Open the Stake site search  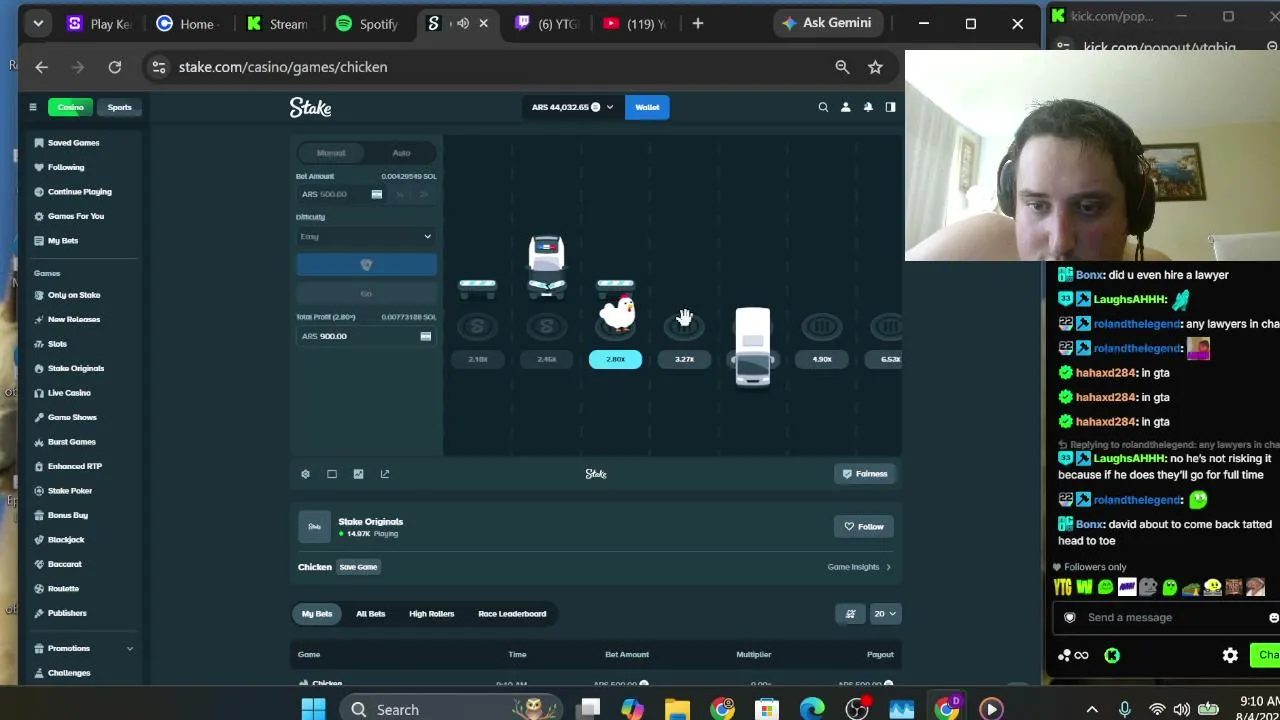point(823,107)
